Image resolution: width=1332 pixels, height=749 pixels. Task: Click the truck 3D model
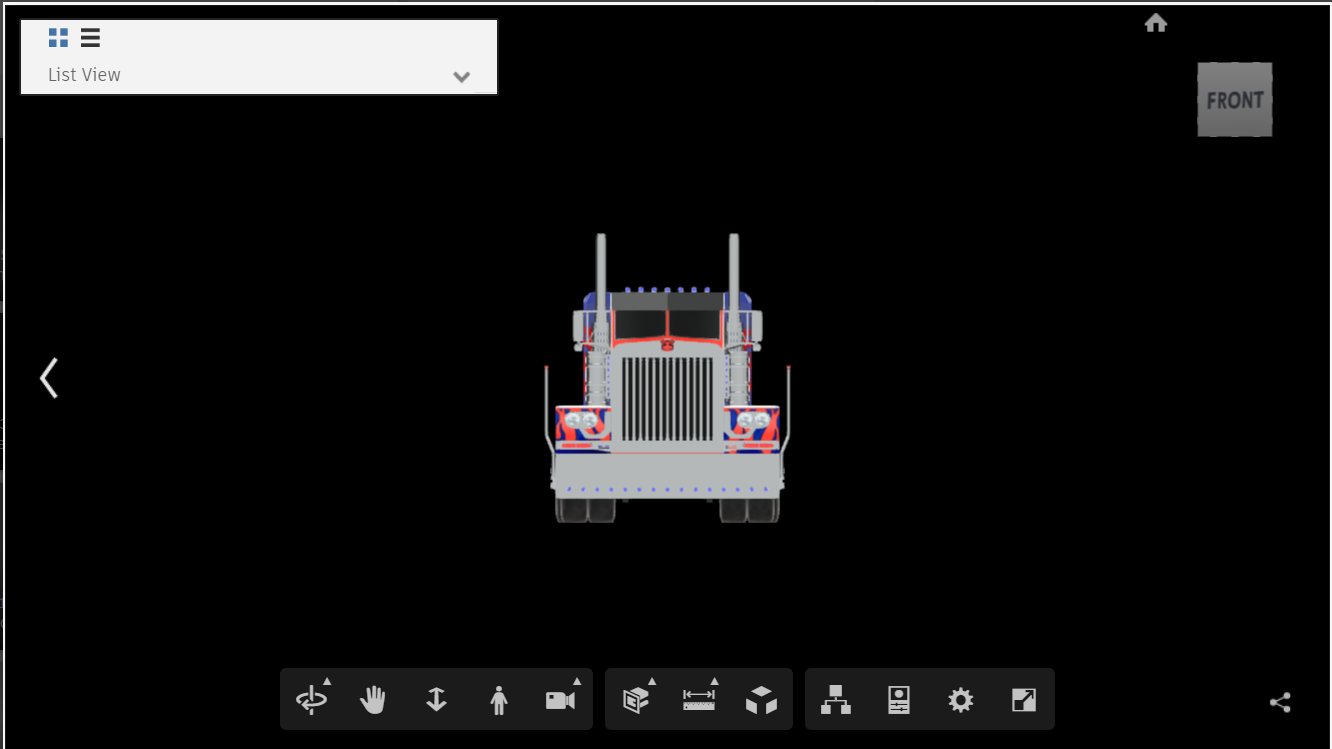[x=667, y=378]
